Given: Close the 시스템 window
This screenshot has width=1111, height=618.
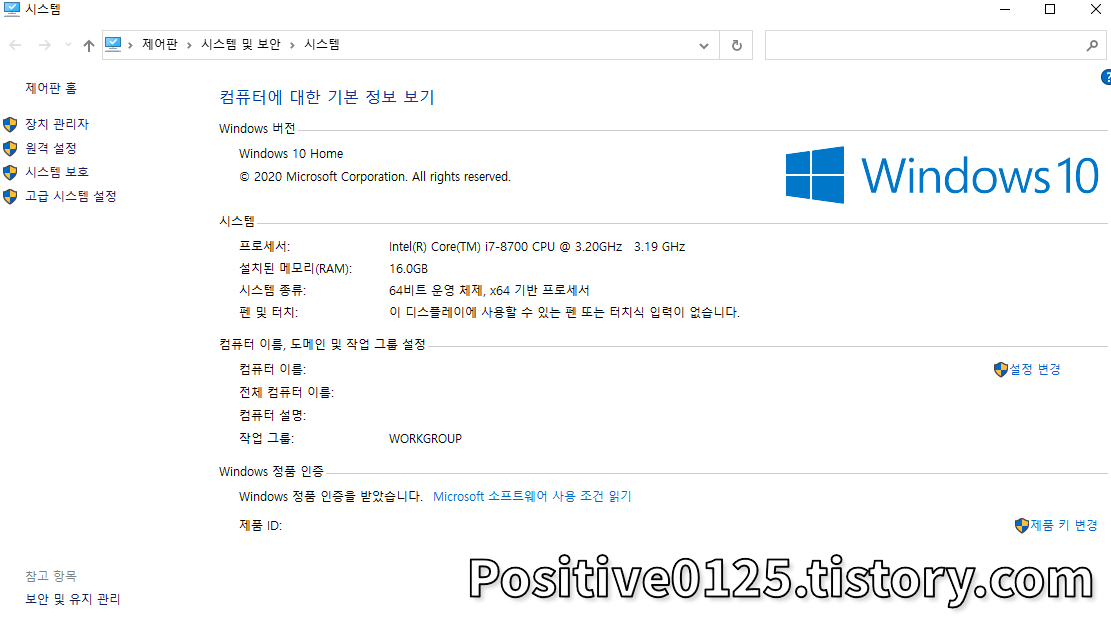Looking at the screenshot, I should (1095, 9).
